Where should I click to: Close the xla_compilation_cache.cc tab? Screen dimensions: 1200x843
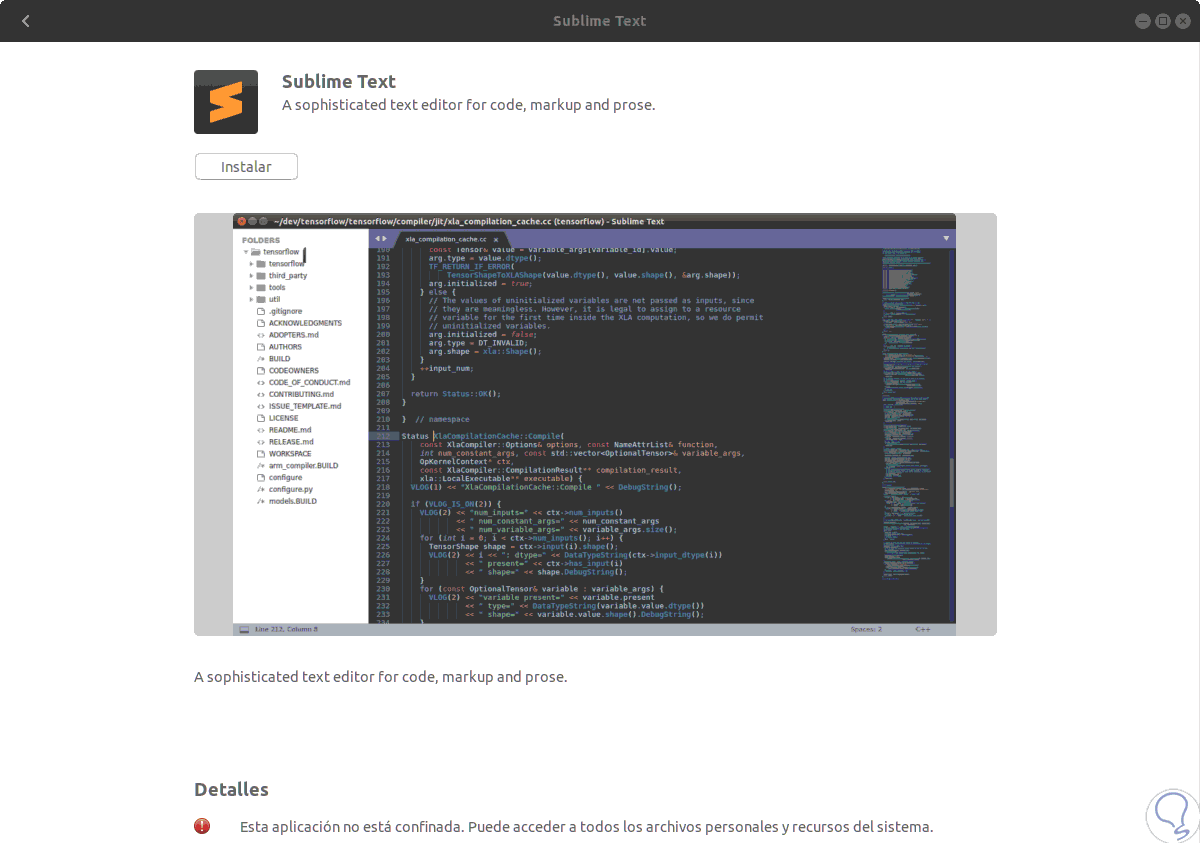[495, 240]
